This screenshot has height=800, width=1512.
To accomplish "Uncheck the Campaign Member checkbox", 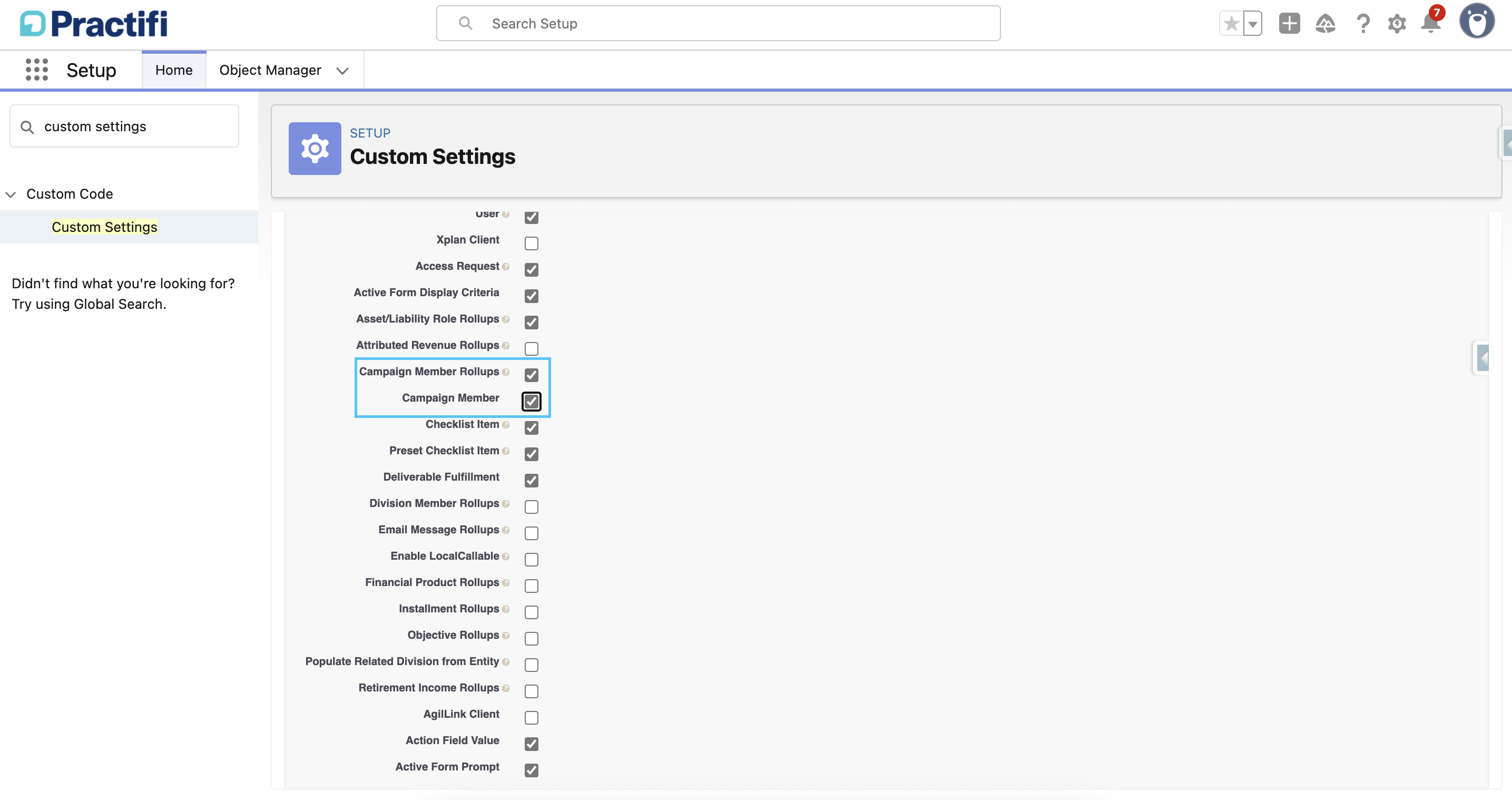I will [x=531, y=401].
